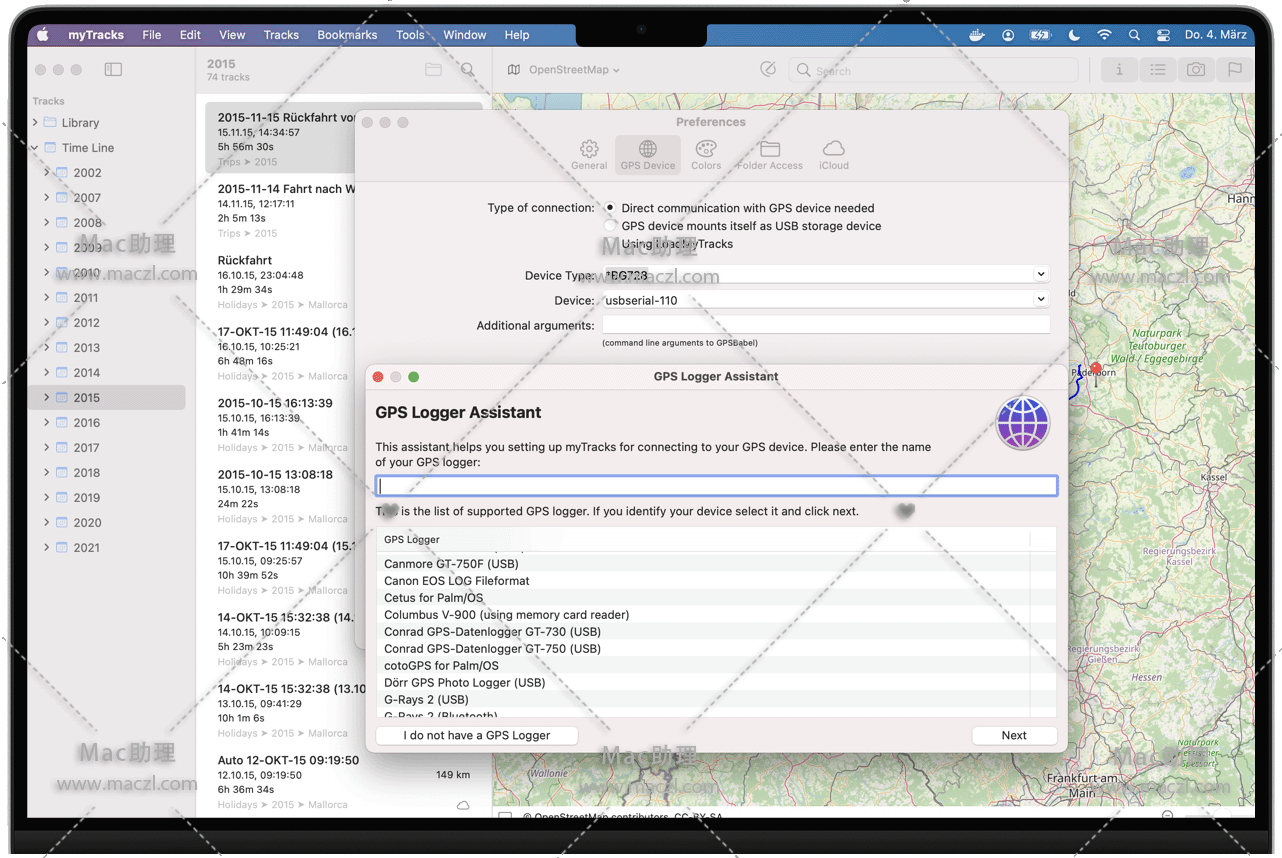Screen dimensions: 1282x858
Task: Click the camera icon in the toolbar
Action: [x=1195, y=70]
